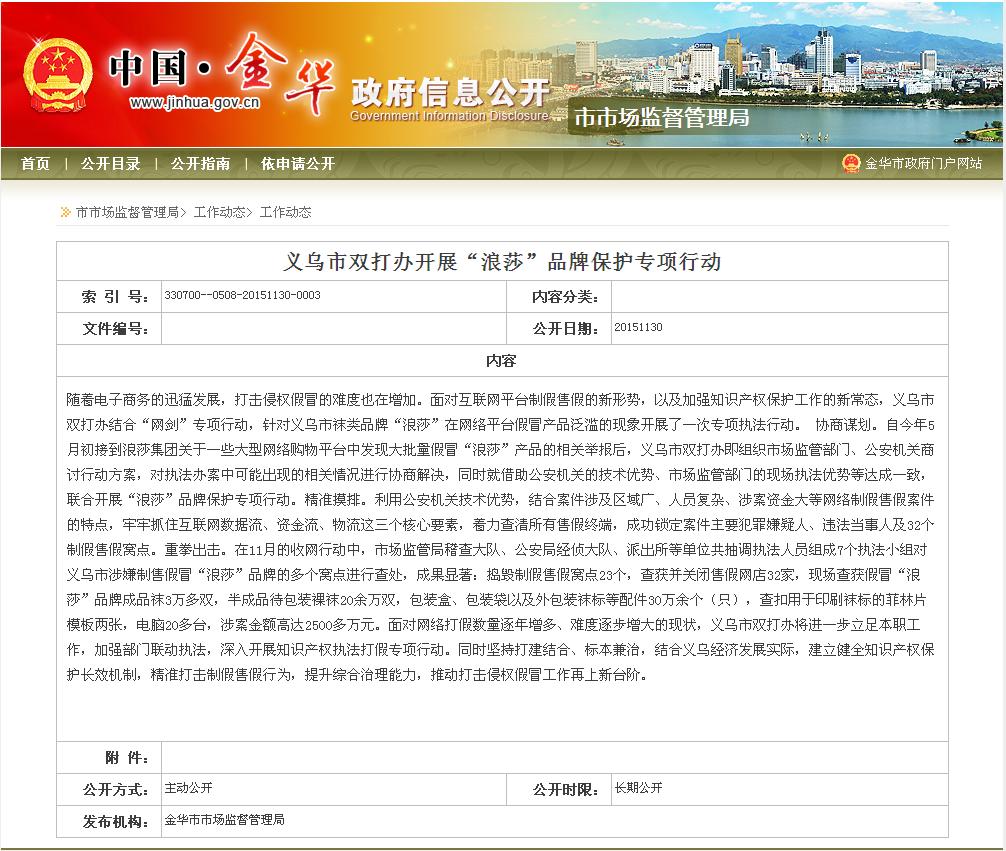Open the 依申请公开 navigation item
The height and width of the screenshot is (851, 1006).
[x=297, y=164]
